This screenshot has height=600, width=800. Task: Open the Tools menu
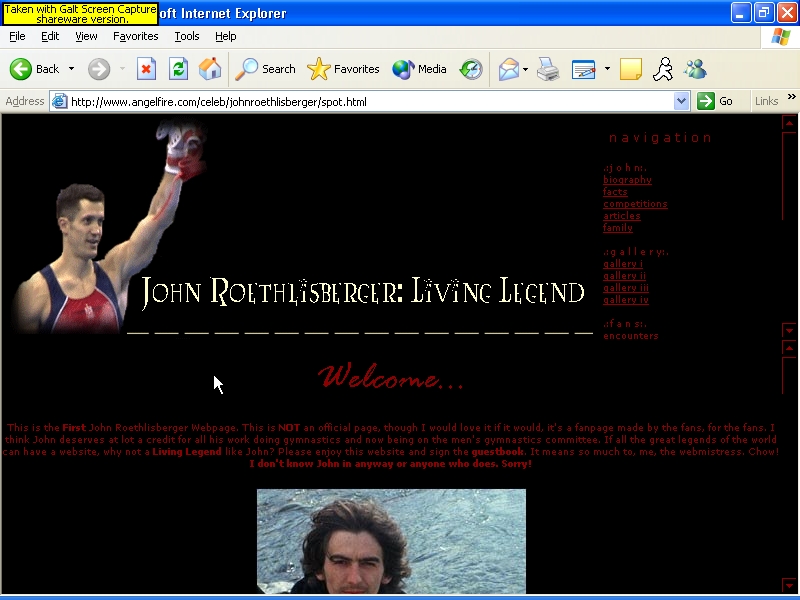pyautogui.click(x=187, y=36)
